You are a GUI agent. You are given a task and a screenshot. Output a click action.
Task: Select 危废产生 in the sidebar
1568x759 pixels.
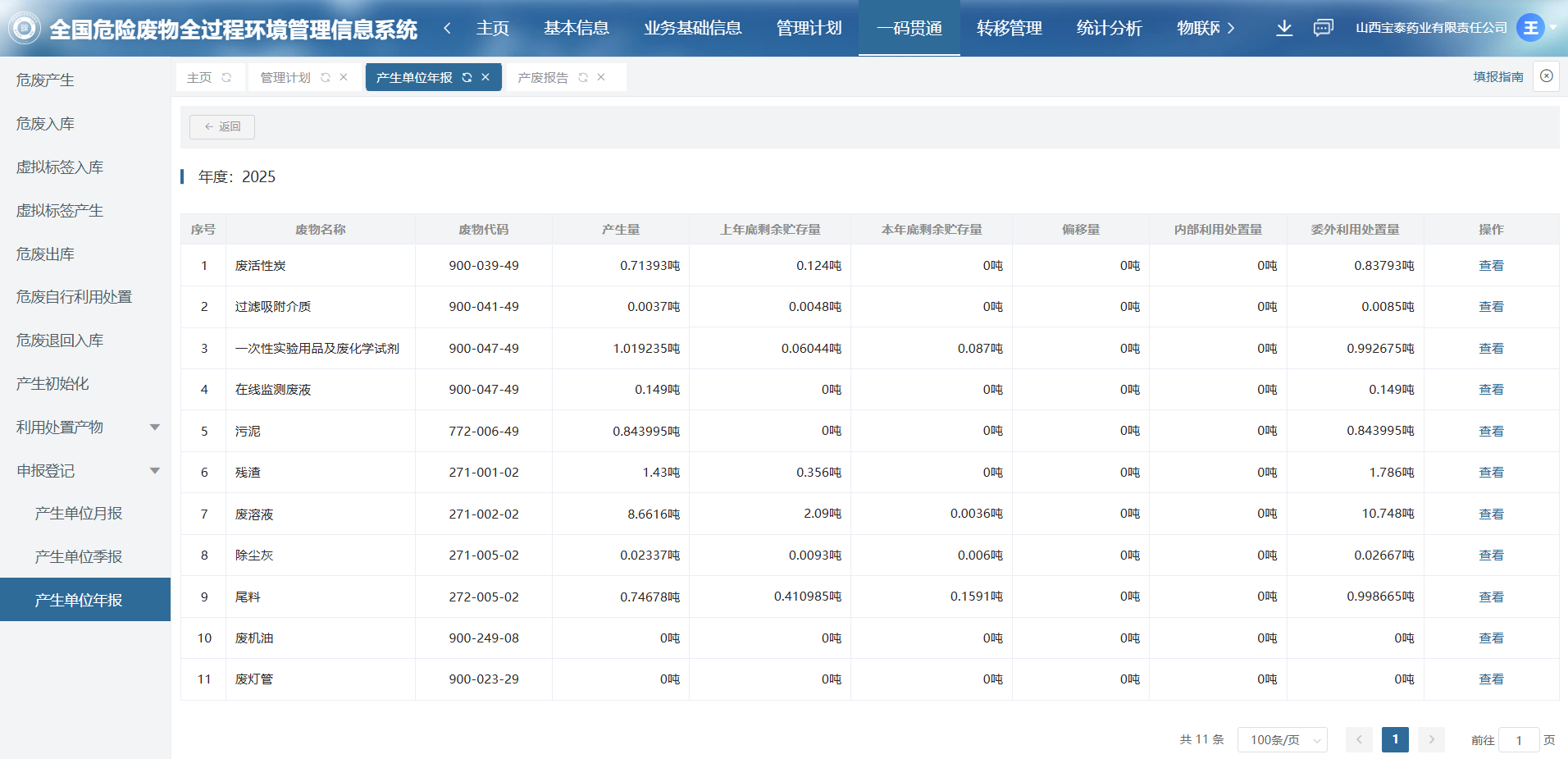pyautogui.click(x=85, y=80)
